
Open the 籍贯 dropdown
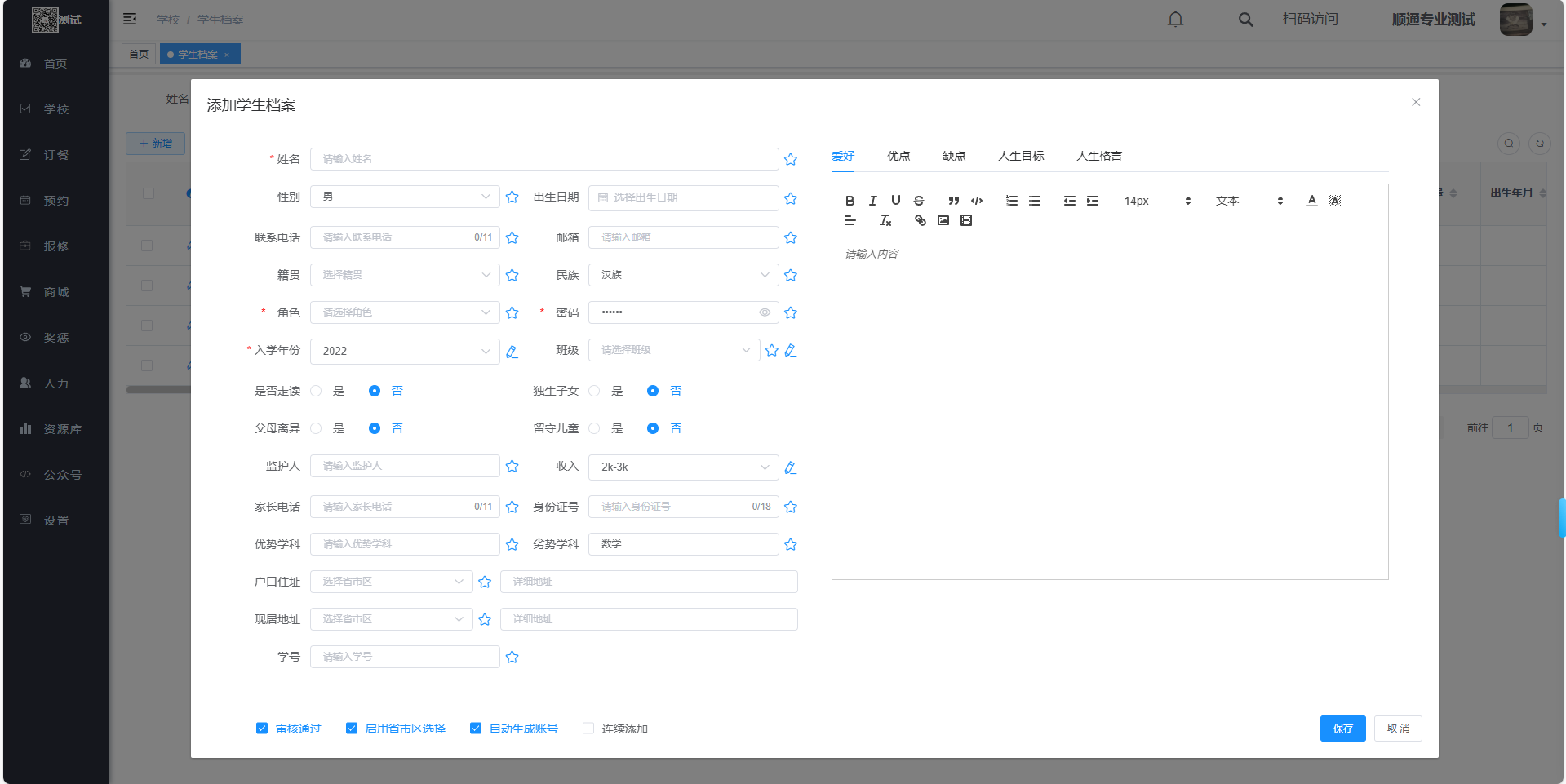point(405,275)
